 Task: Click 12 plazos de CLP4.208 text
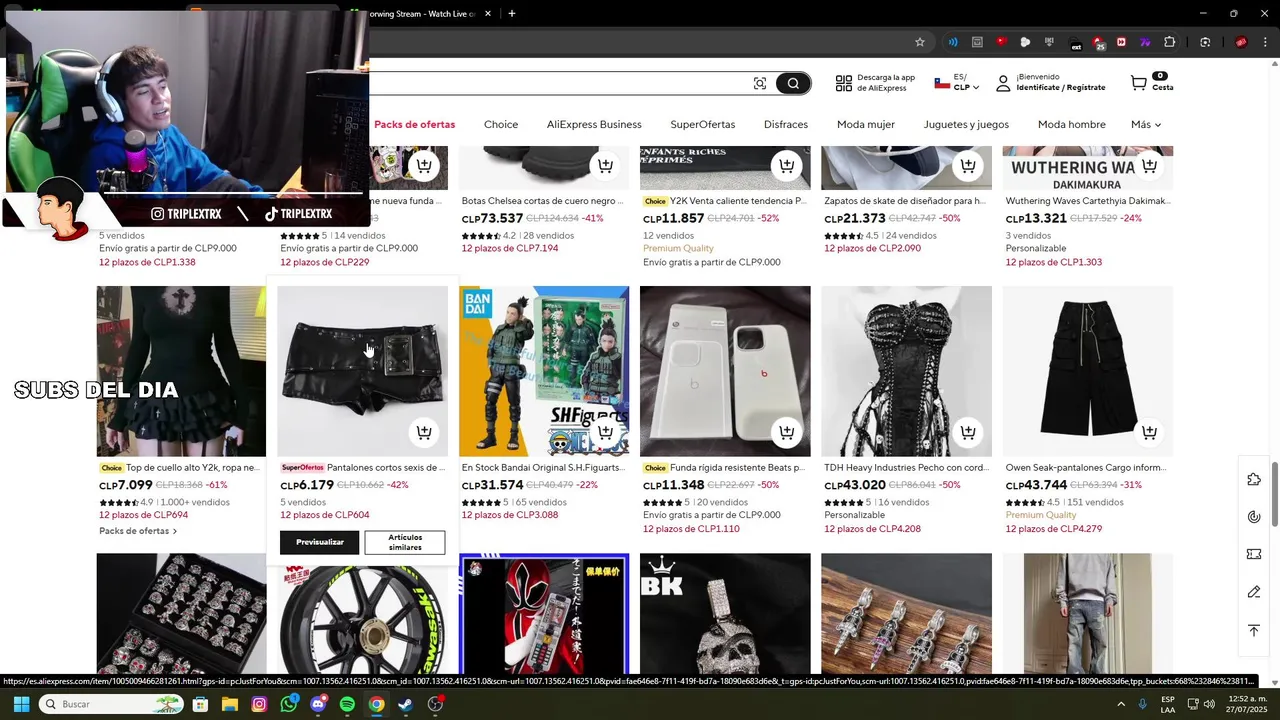click(x=872, y=529)
